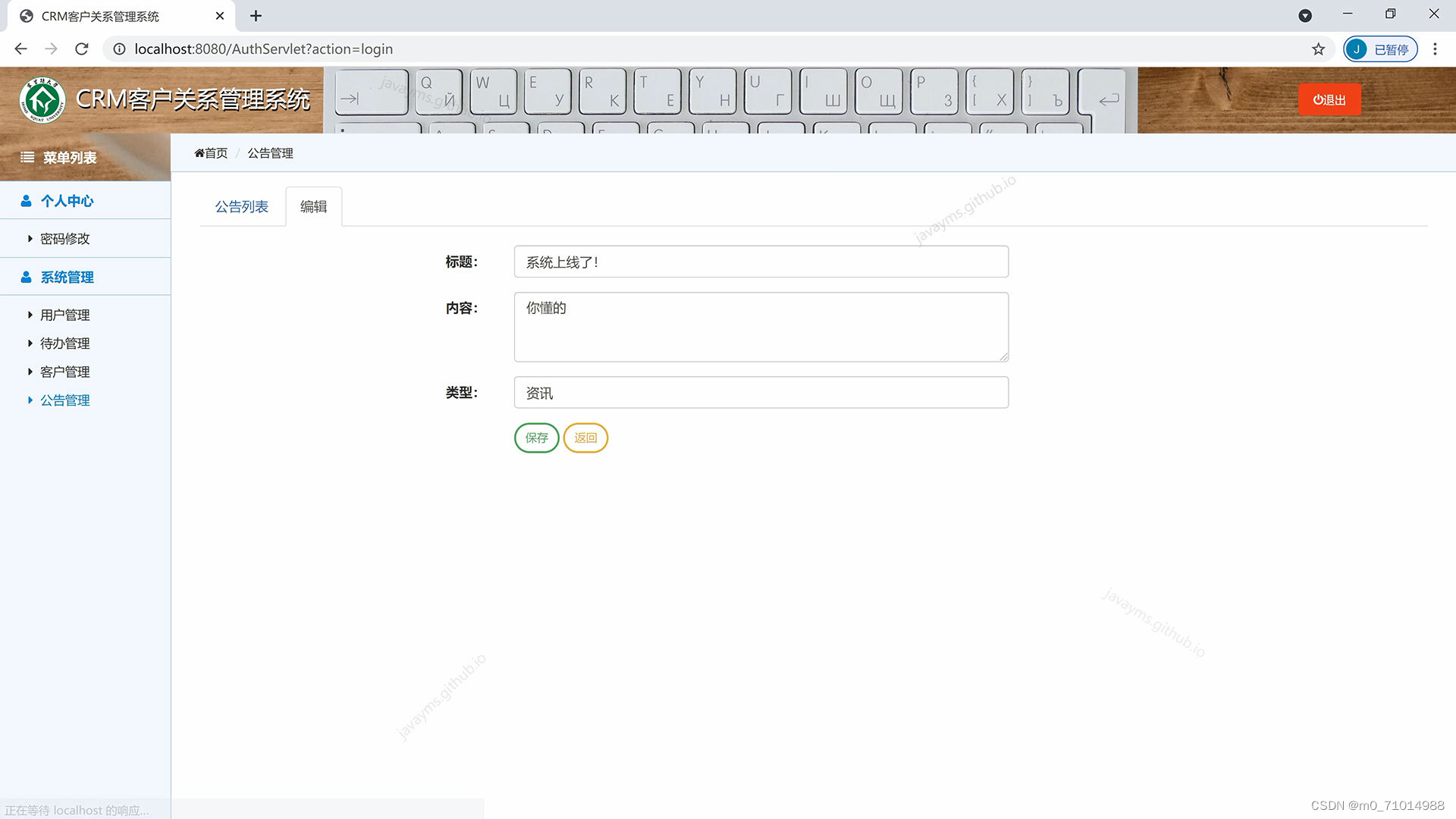Click the arrow beside 用户管理
Viewport: 1456px width, 819px height.
[x=30, y=315]
